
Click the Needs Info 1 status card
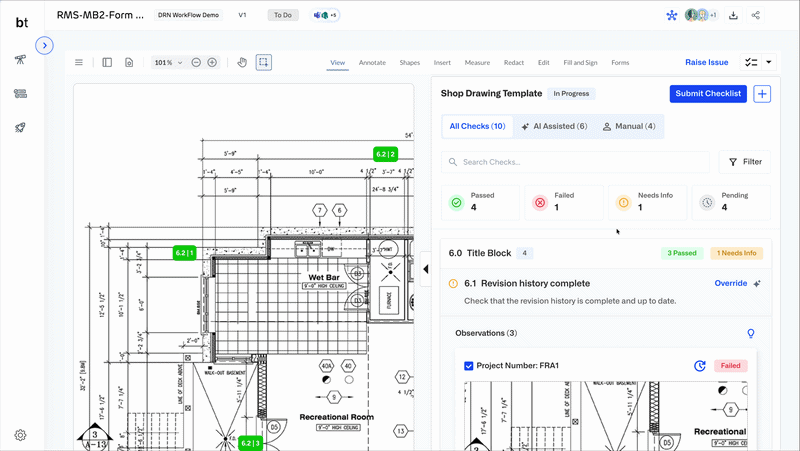coord(647,203)
